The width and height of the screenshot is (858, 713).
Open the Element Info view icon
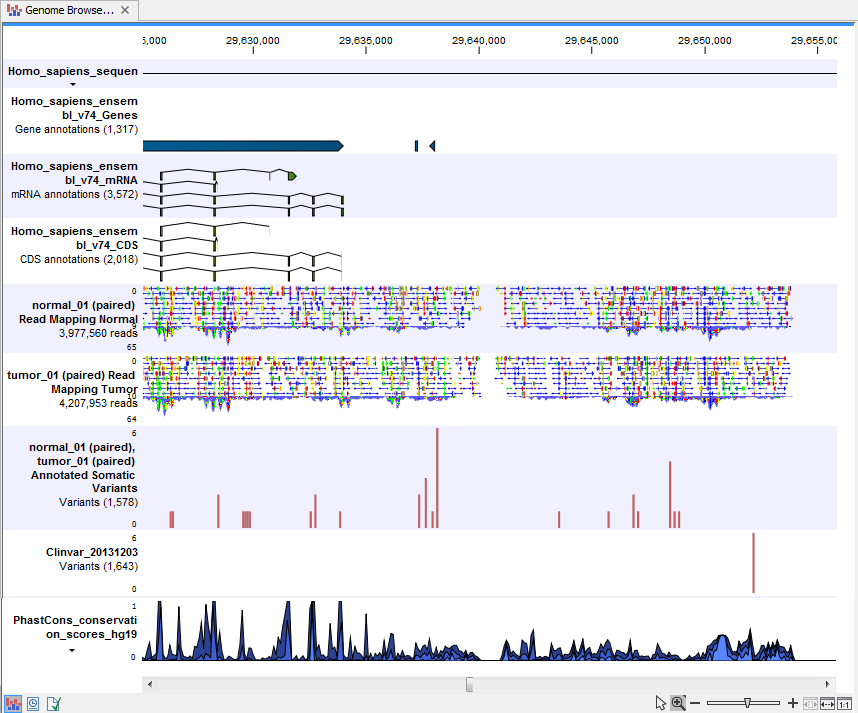pyautogui.click(x=52, y=703)
